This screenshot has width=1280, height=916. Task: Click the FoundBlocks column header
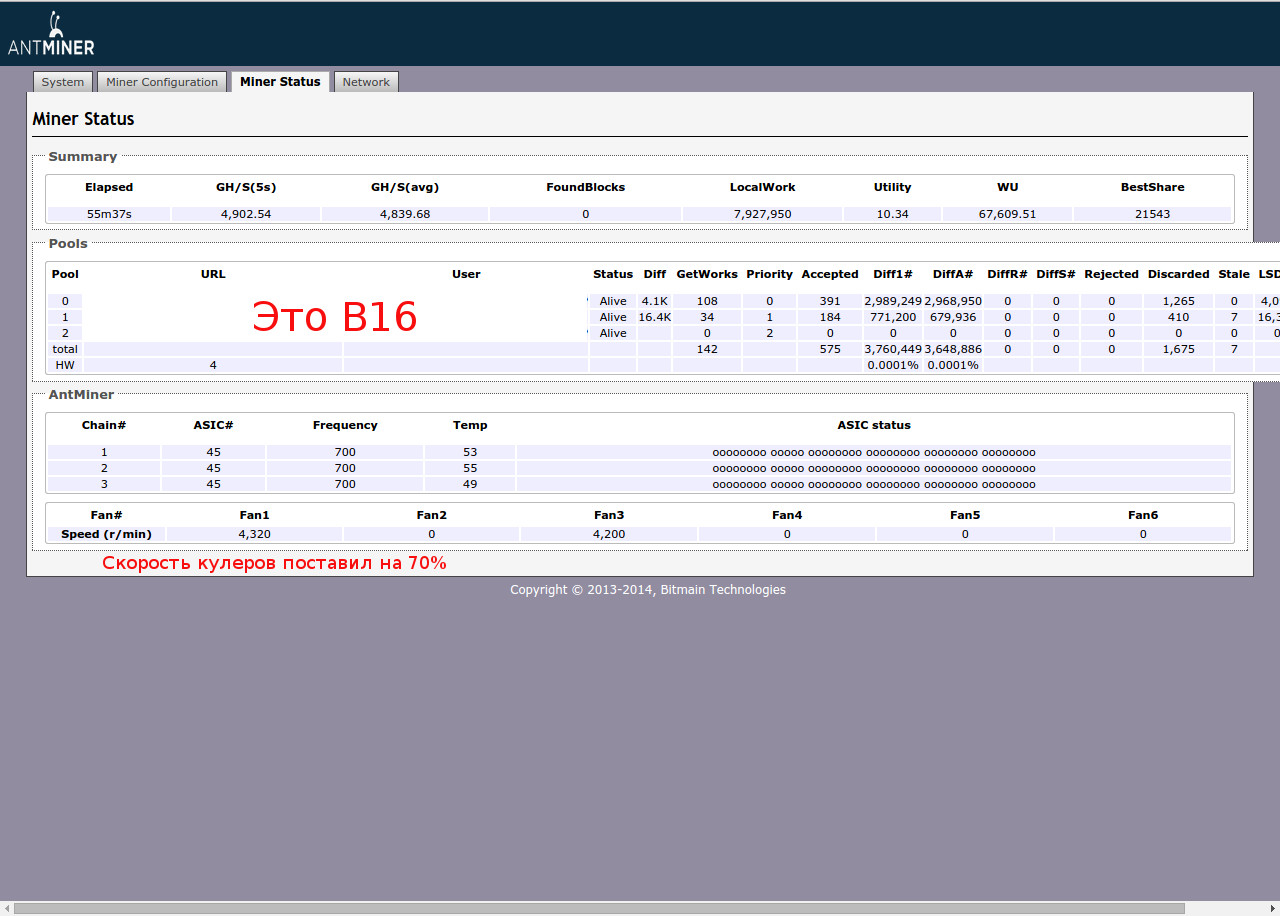coord(585,187)
